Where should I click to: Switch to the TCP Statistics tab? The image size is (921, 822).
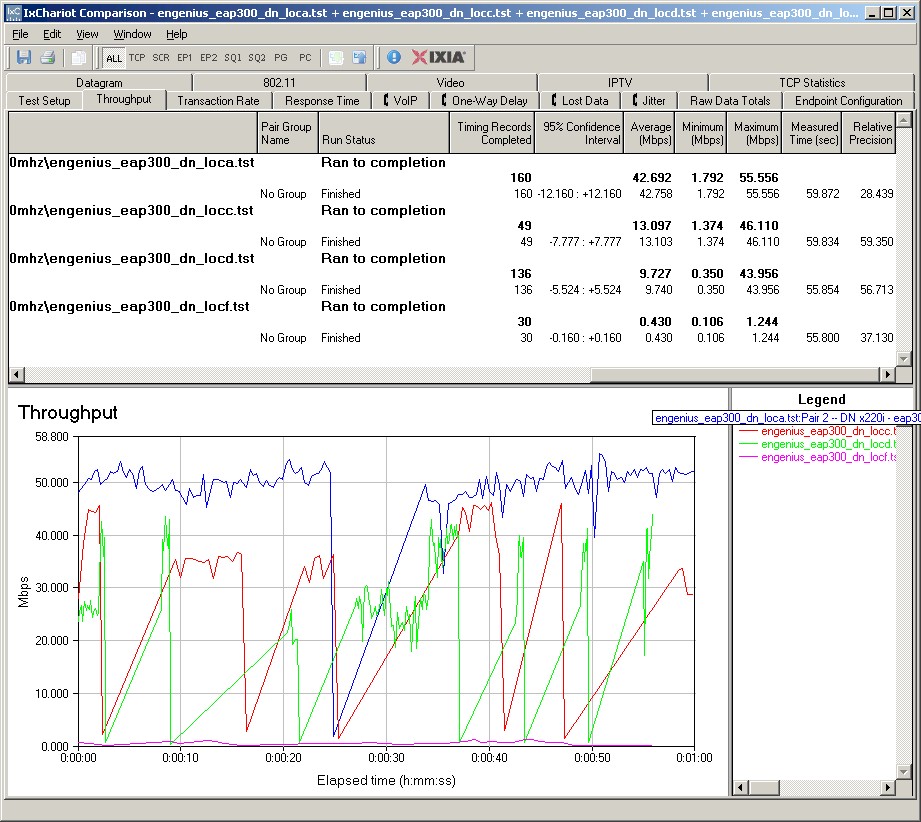(x=812, y=83)
